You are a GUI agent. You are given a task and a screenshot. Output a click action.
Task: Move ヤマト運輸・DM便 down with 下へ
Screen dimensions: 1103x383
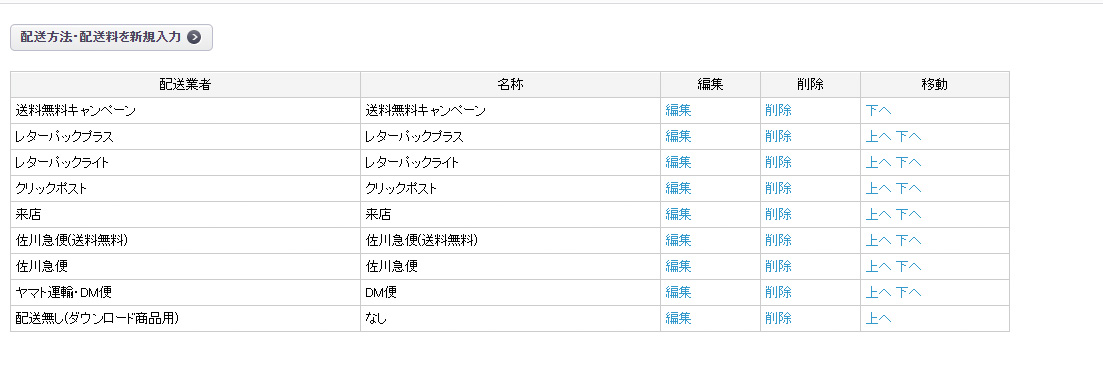tap(908, 292)
